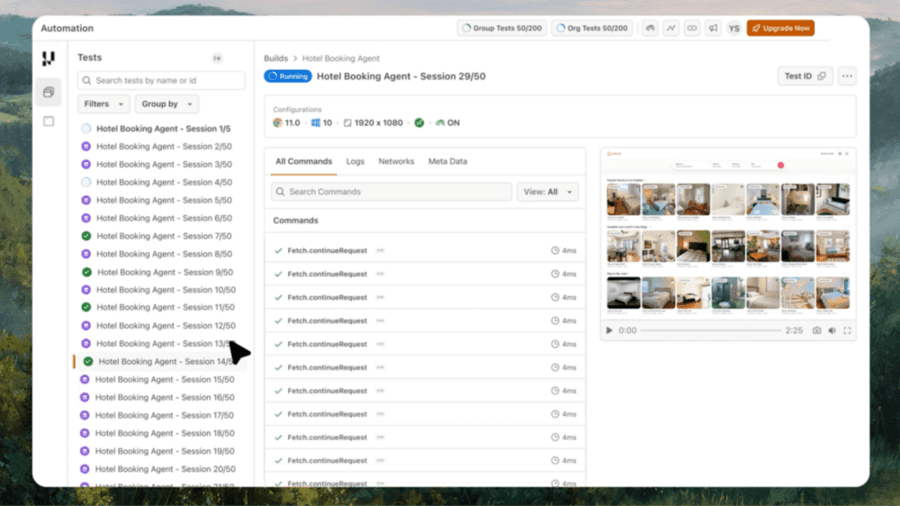The image size is (900, 506).
Task: Enter video fullscreen mode
Action: (847, 330)
